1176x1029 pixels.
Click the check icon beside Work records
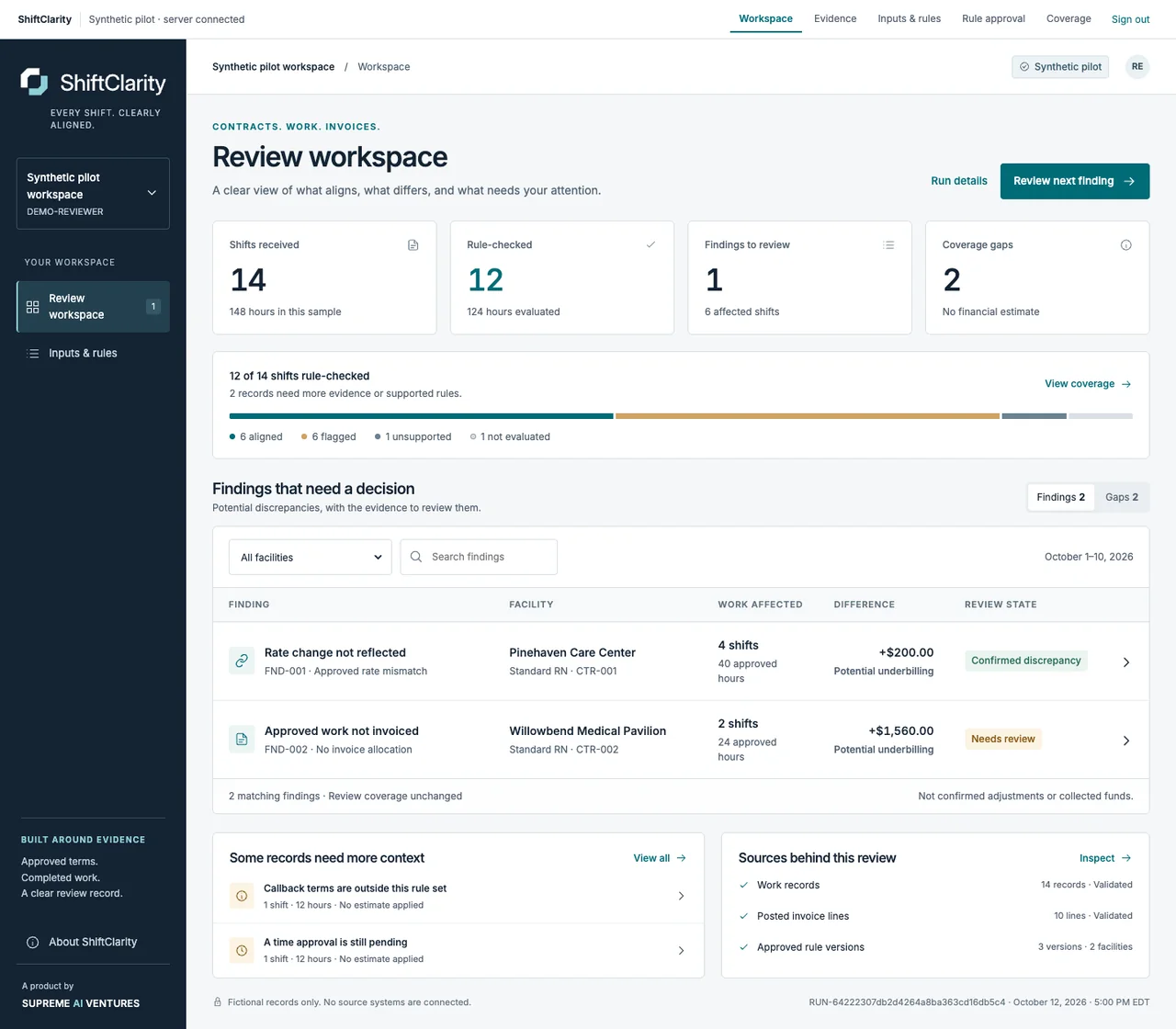click(744, 886)
